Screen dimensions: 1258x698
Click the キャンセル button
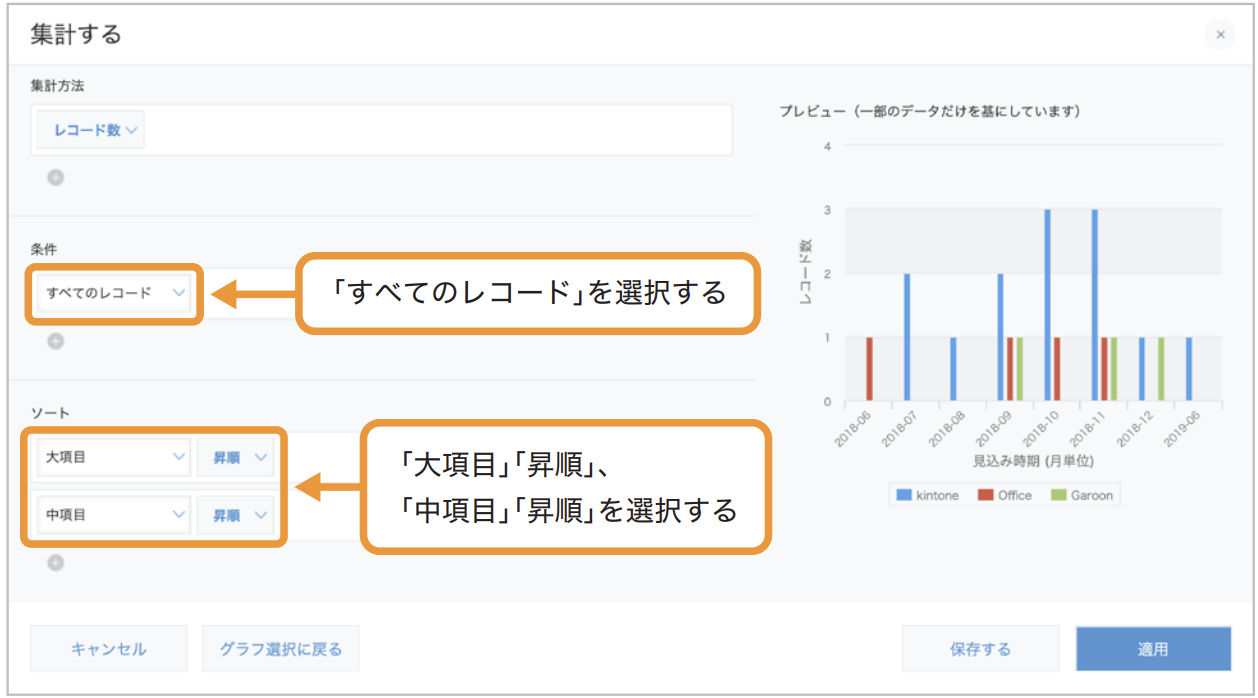click(109, 649)
